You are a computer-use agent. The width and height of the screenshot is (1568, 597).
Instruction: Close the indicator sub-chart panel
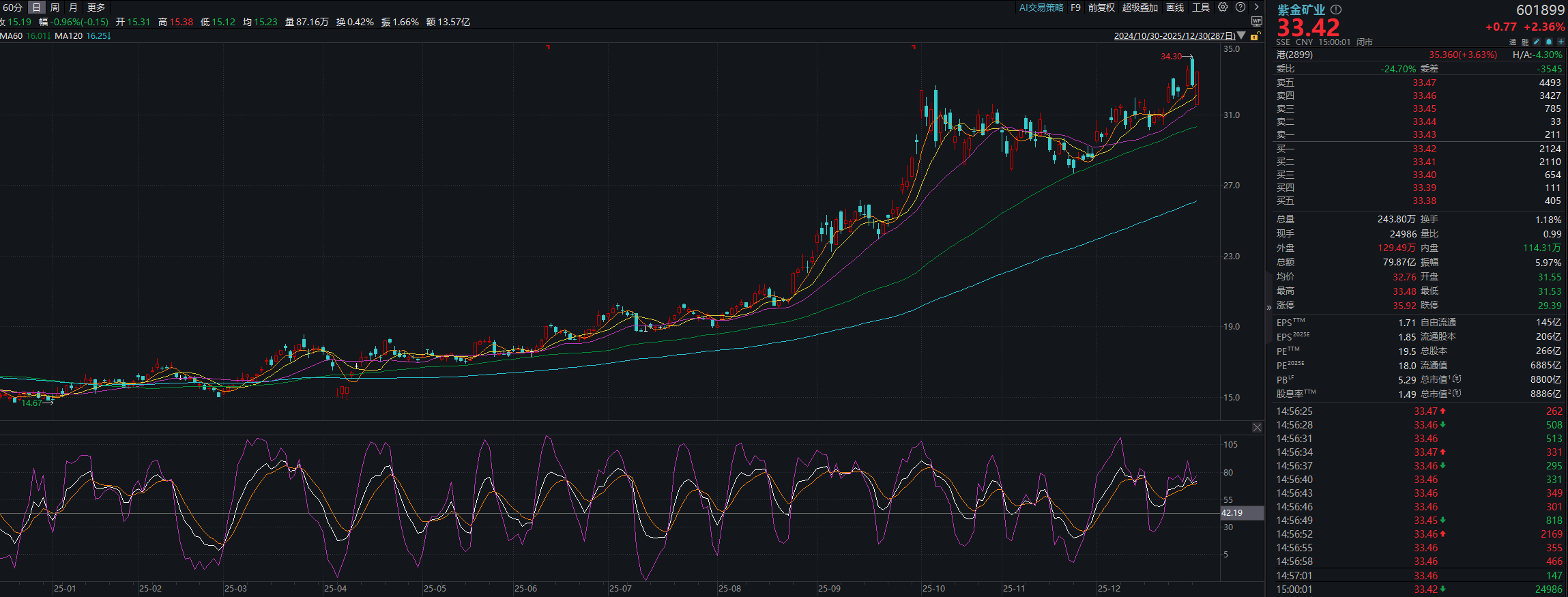click(x=1257, y=428)
